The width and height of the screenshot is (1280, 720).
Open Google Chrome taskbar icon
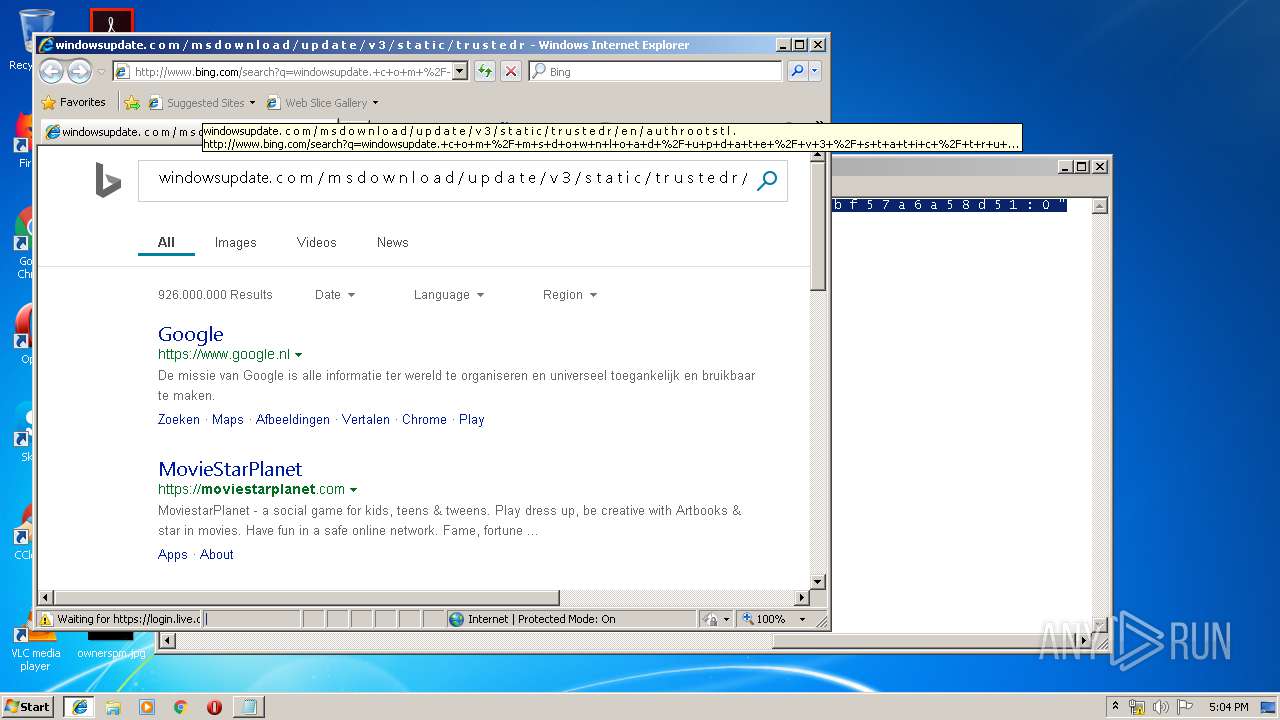[x=180, y=707]
